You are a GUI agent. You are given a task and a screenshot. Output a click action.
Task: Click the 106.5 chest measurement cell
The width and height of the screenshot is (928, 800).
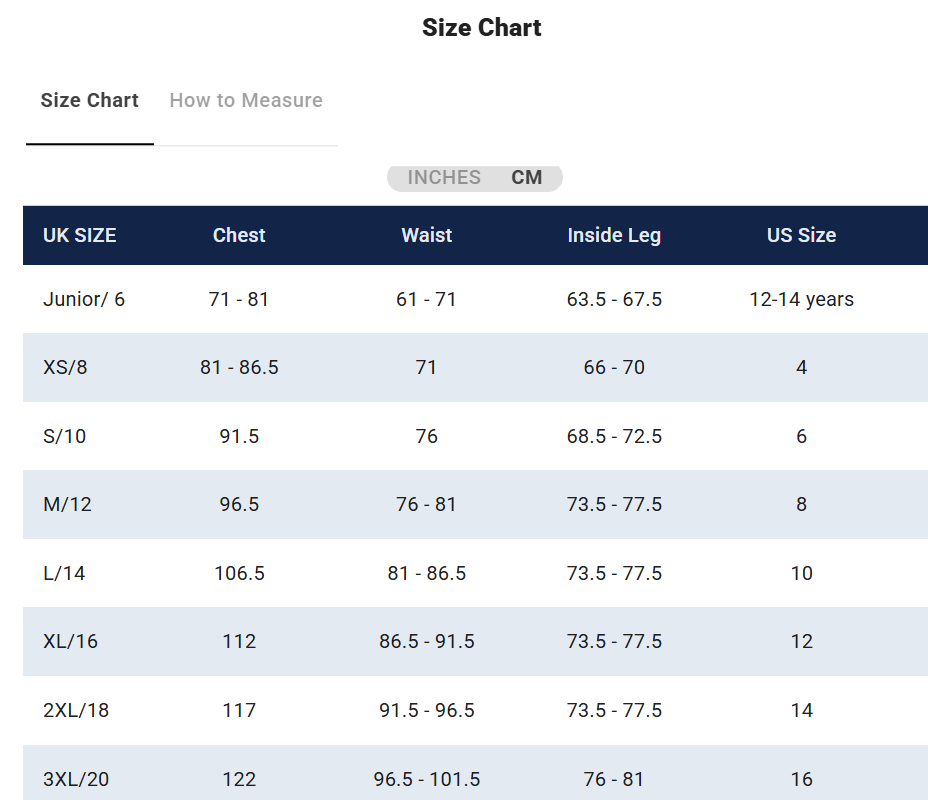(x=239, y=574)
